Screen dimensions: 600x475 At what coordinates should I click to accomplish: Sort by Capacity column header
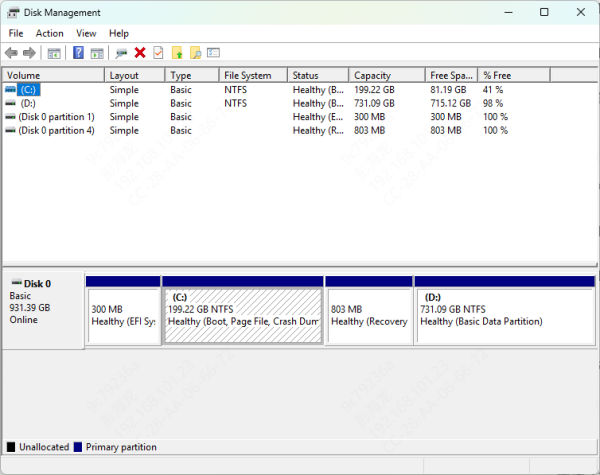pos(387,75)
